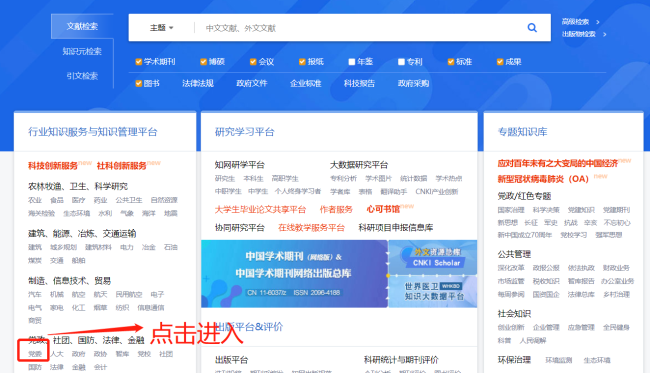The image size is (650, 373).
Task: Open the 出版平台 section link
Action: point(231,360)
